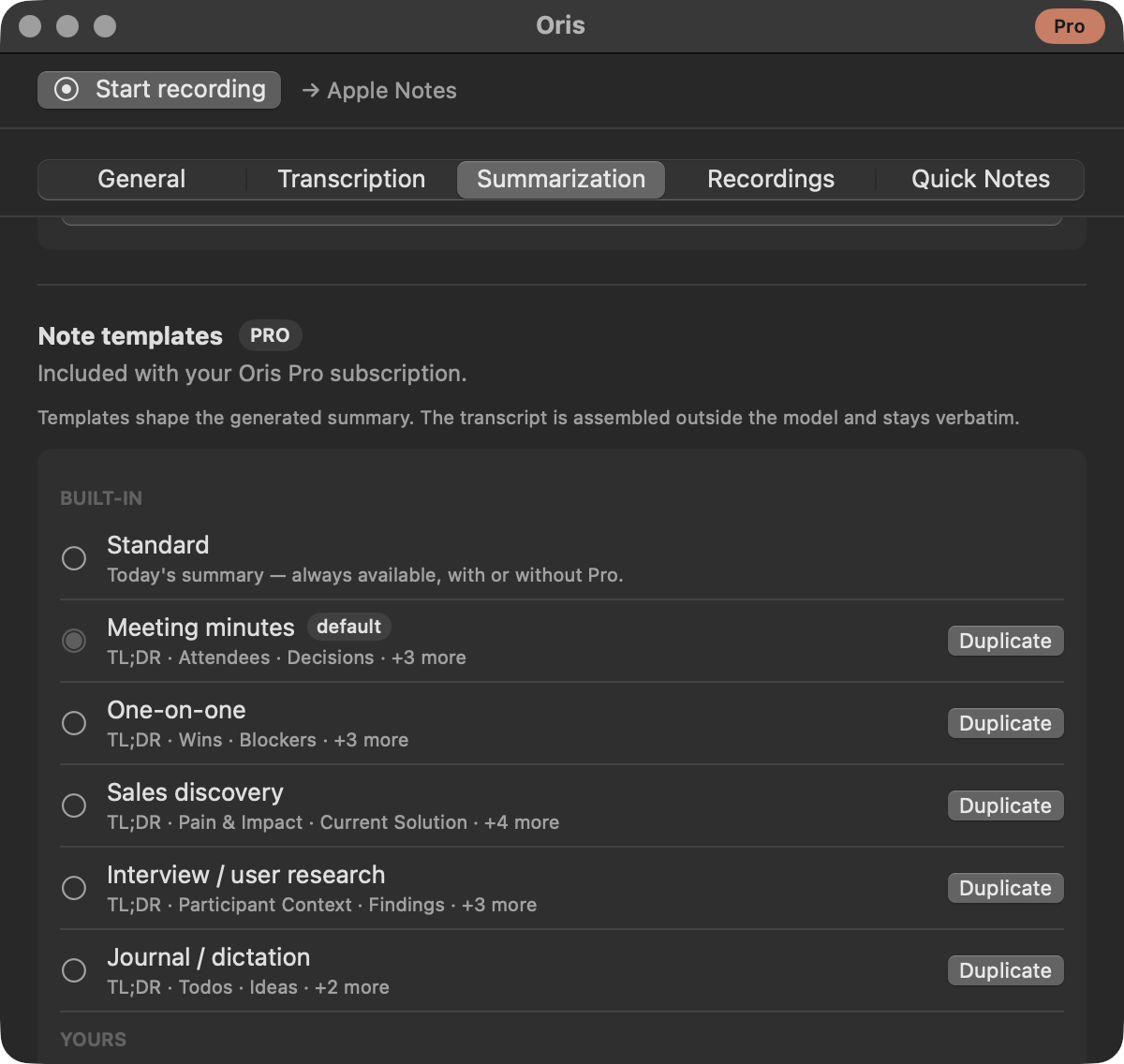Screen dimensions: 1124x1064
Task: Choose the Journal / dictation radio button
Action: 74,970
